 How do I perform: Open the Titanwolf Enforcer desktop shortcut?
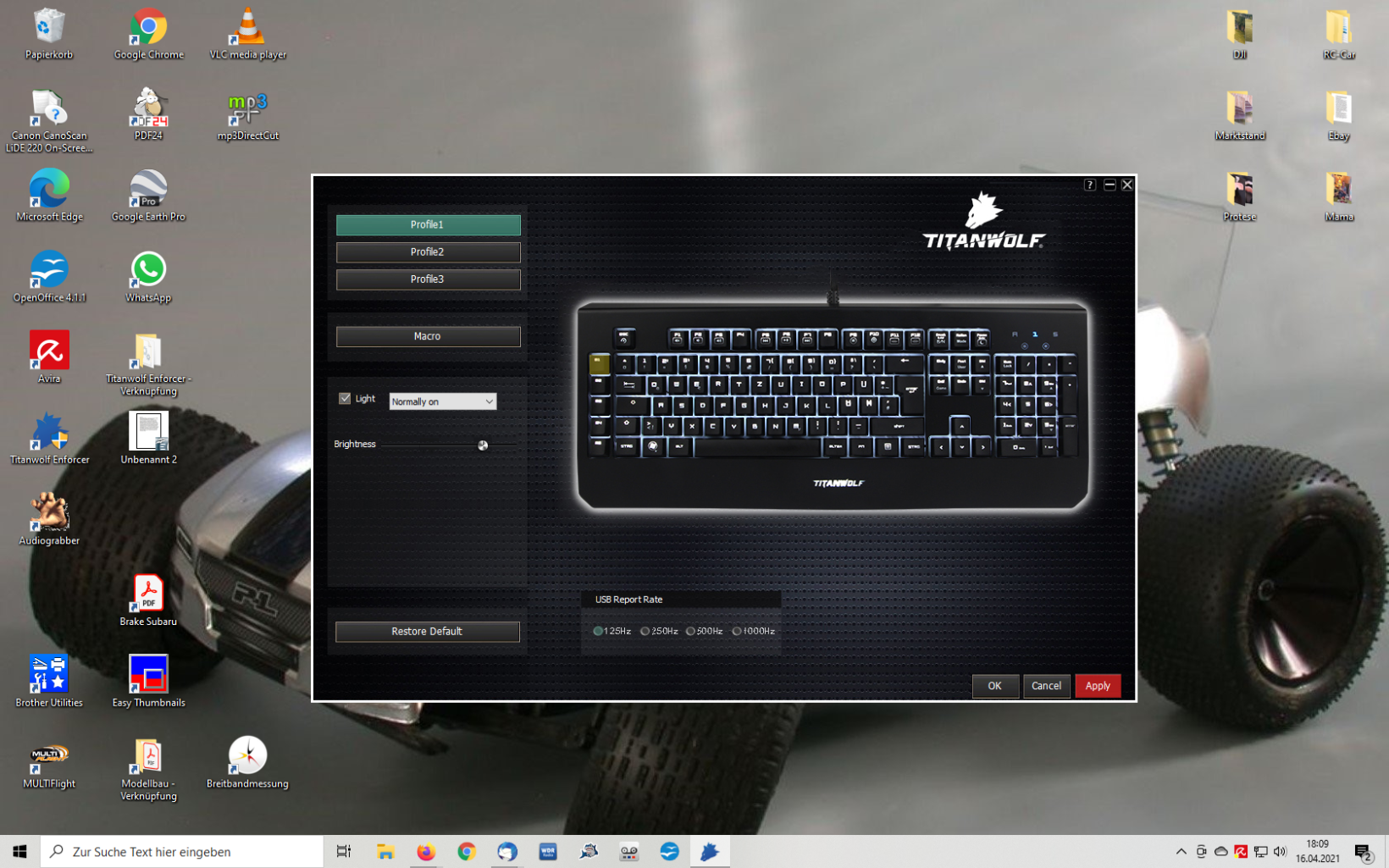coord(49,439)
